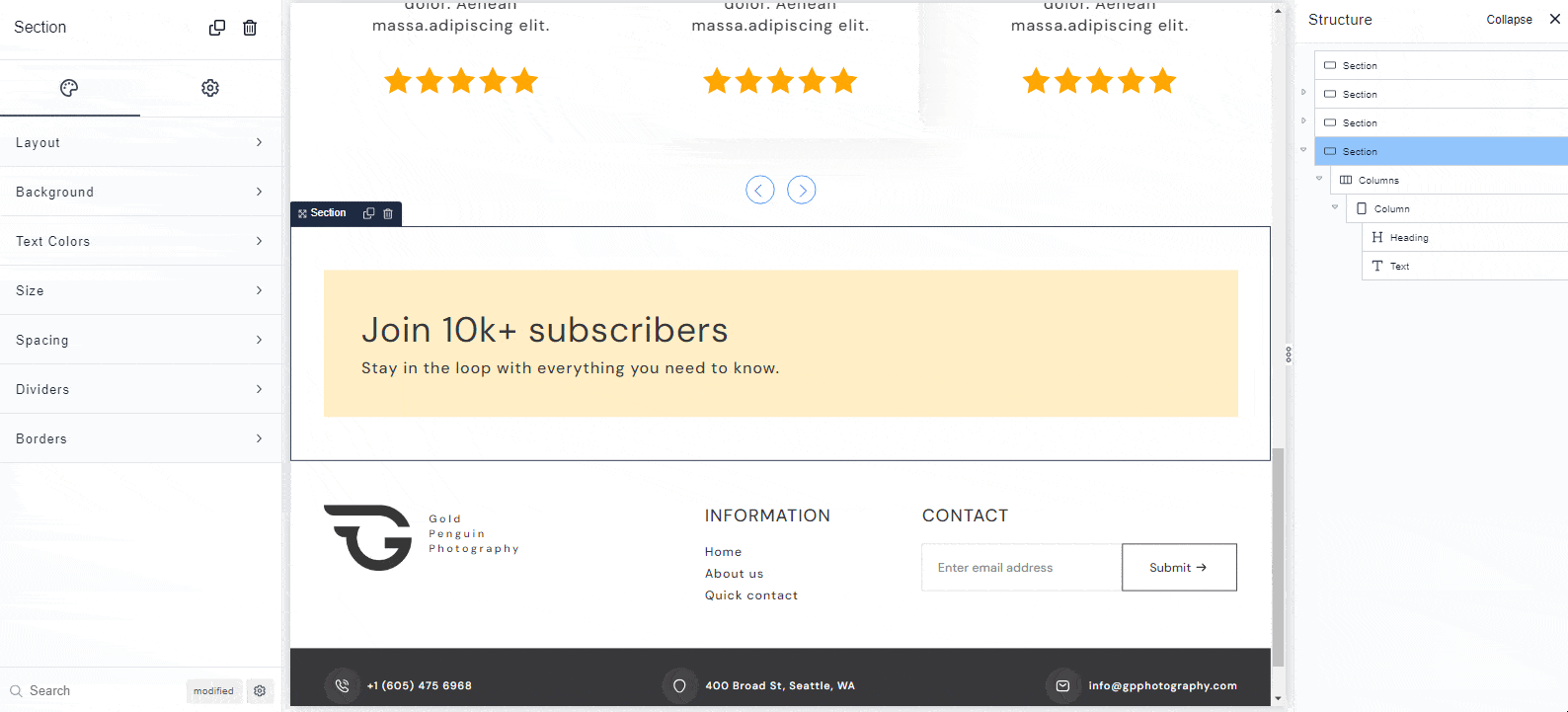Click the Collapse button in the Structure panel

(1509, 20)
